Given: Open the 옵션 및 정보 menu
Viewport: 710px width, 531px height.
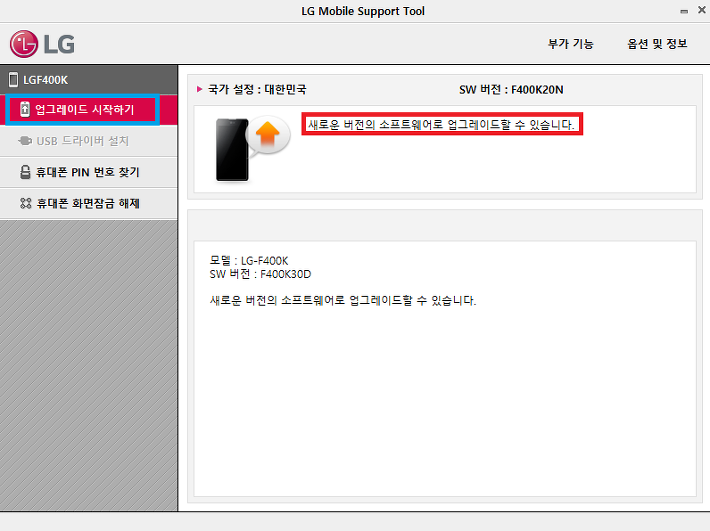Looking at the screenshot, I should pos(657,44).
